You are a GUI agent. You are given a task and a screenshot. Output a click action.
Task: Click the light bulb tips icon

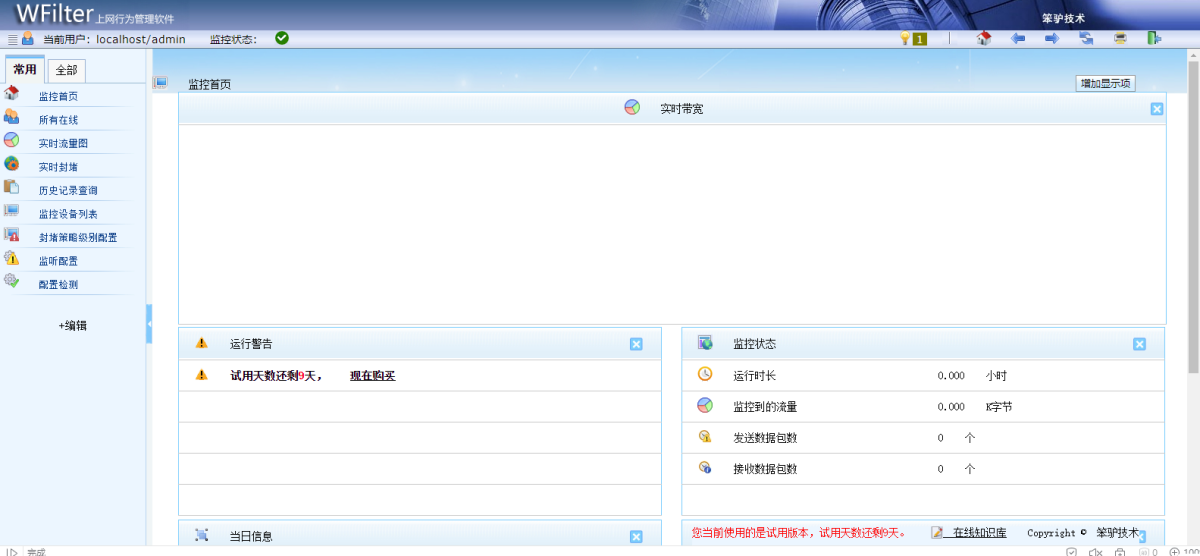[905, 38]
